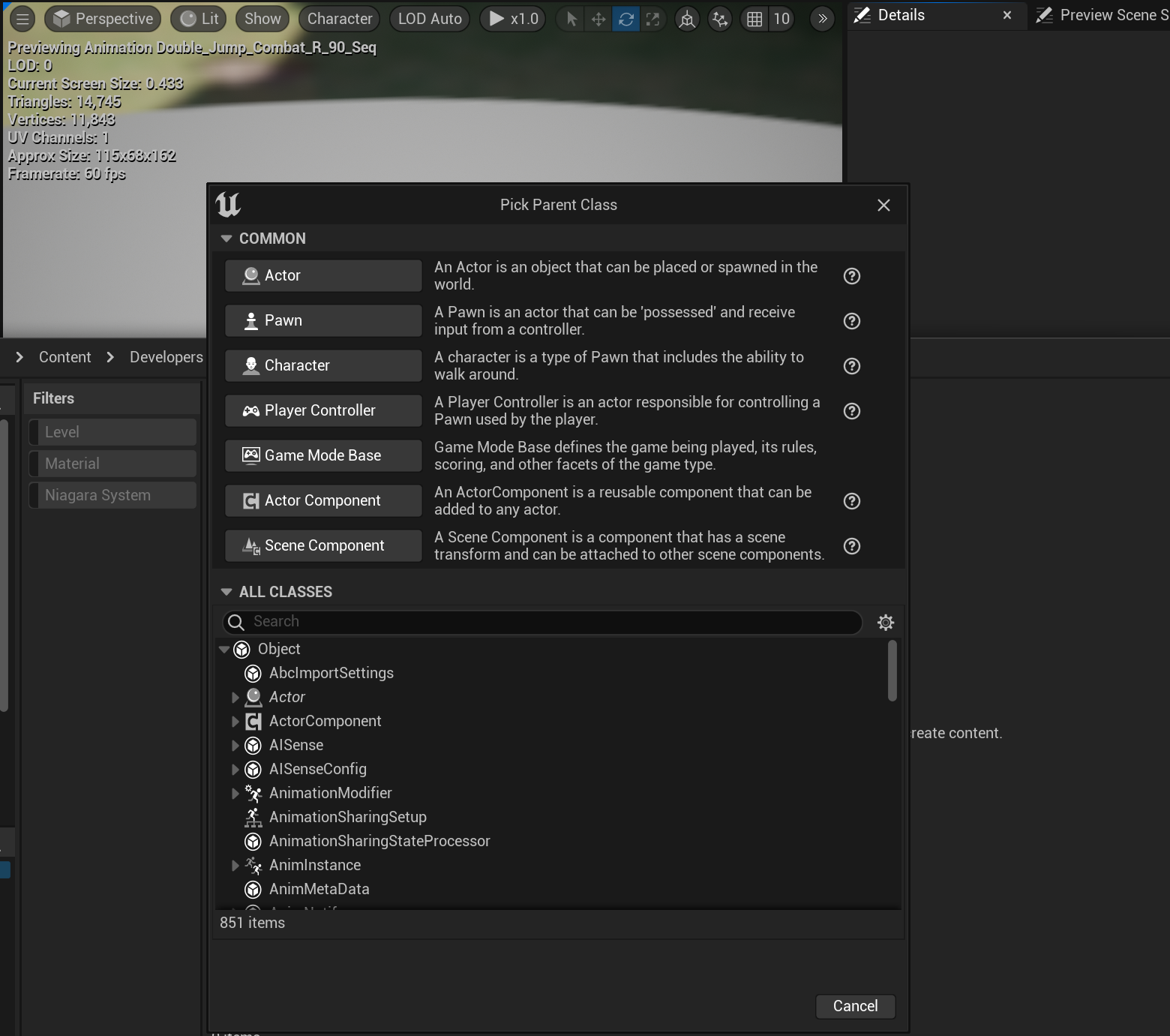This screenshot has height=1036, width=1170.
Task: Adjust the grid snap size value 10
Action: coord(781,19)
